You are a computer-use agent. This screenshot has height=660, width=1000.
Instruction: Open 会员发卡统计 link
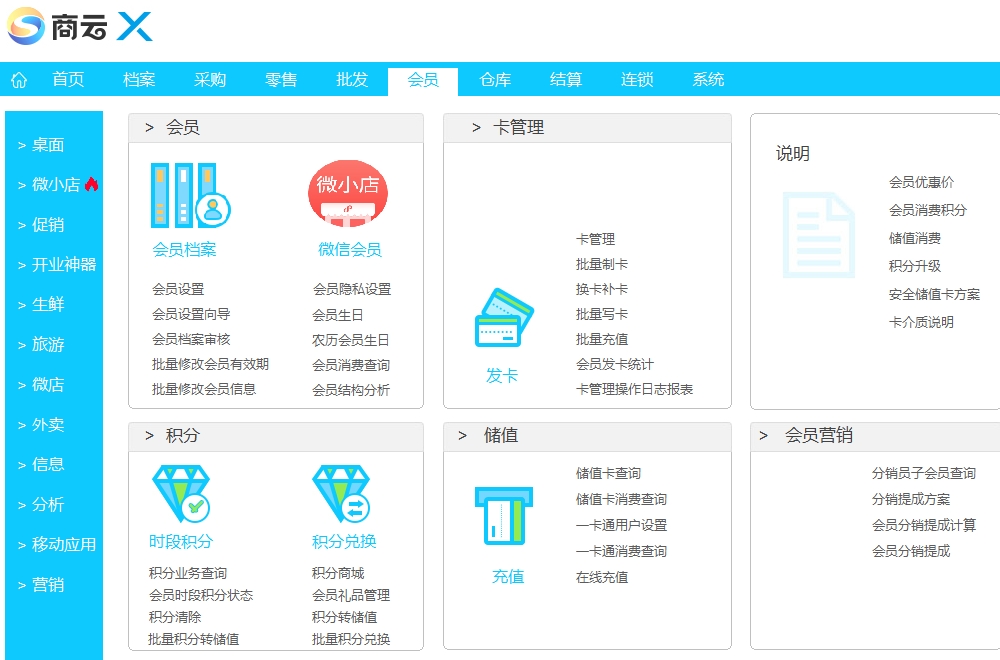pos(615,364)
